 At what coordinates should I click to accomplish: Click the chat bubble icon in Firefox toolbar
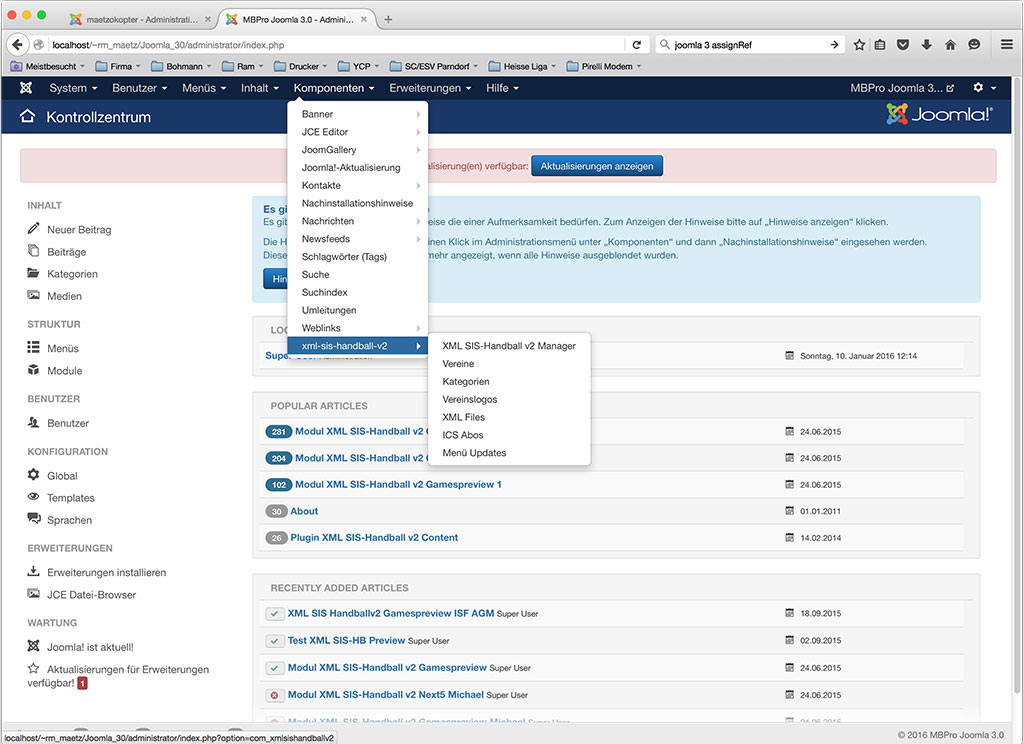(974, 44)
